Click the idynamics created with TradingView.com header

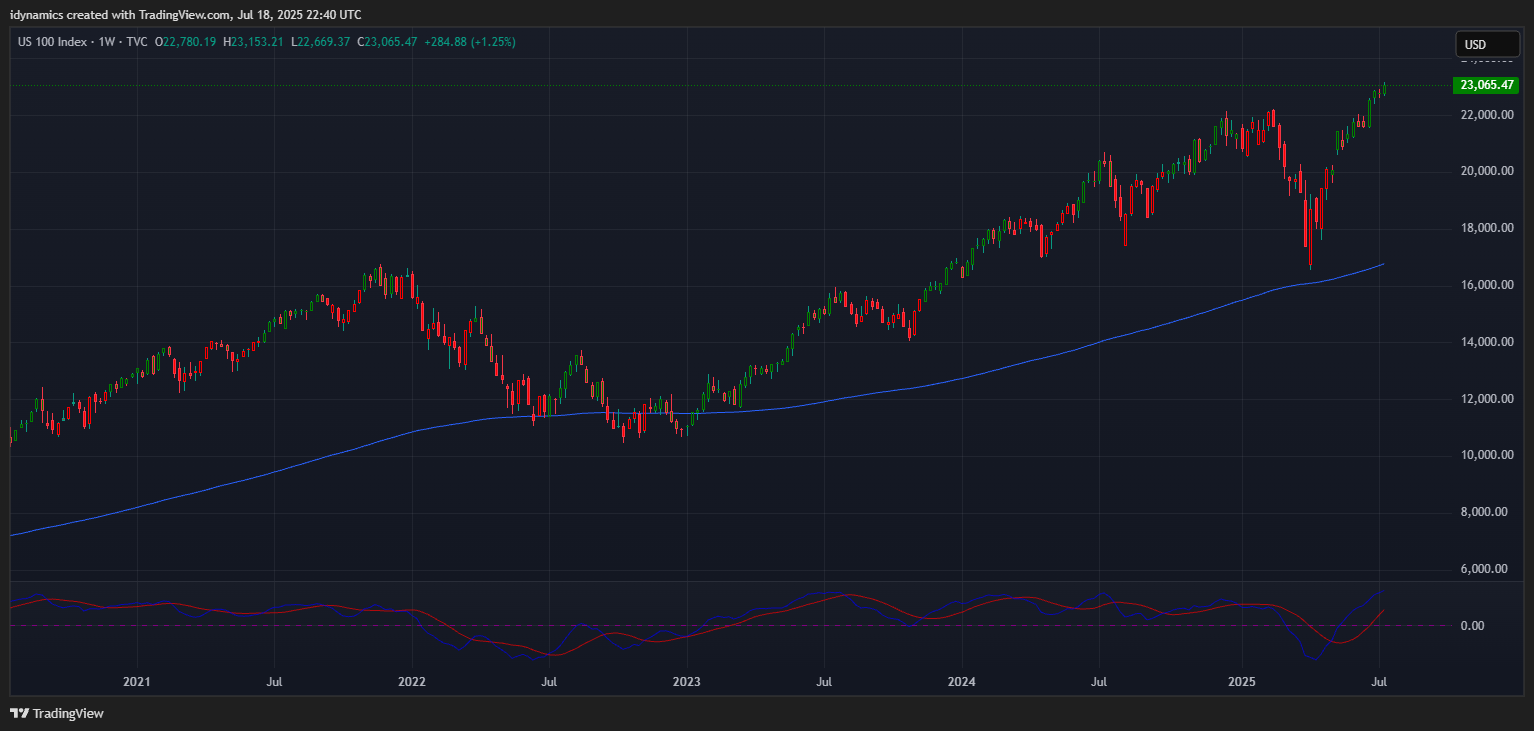click(186, 14)
